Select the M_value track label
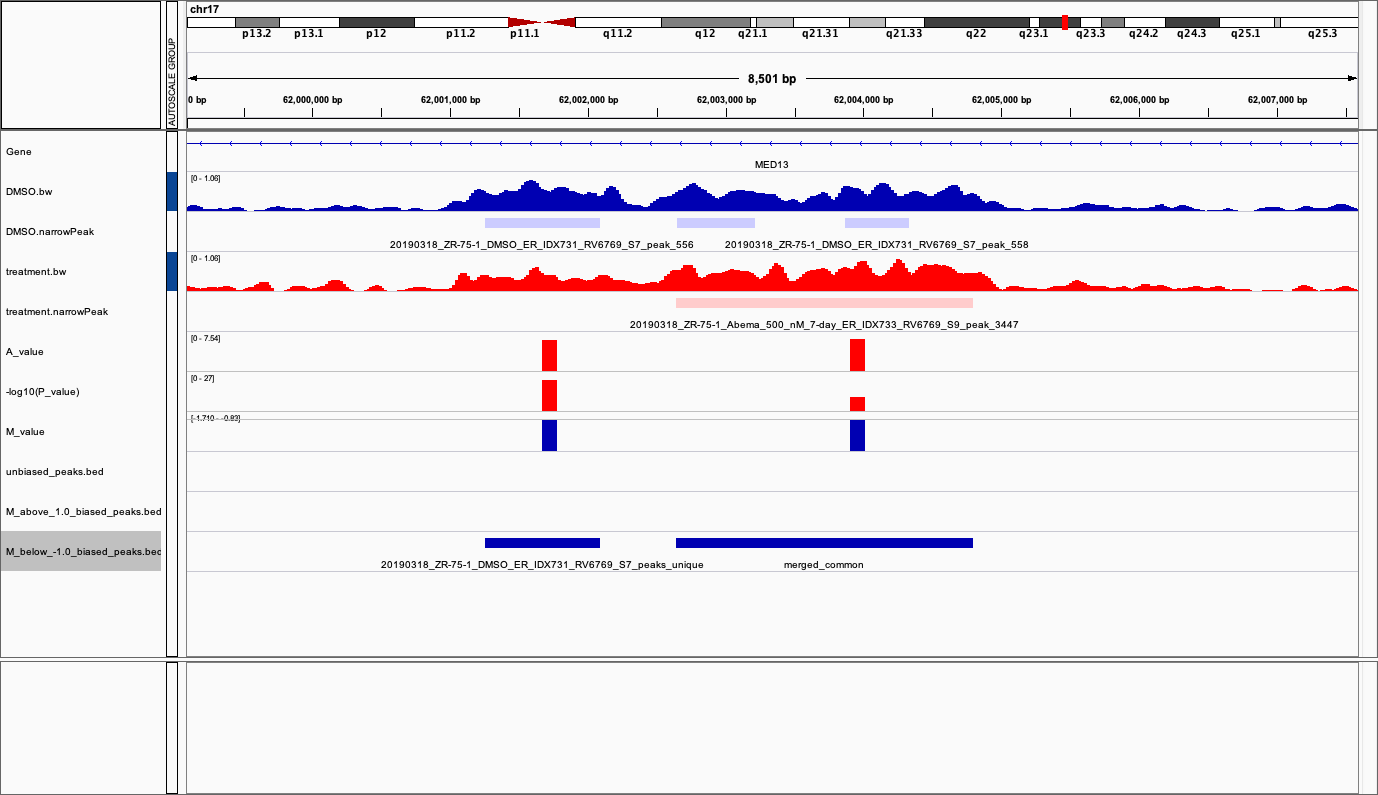This screenshot has height=795, width=1378. tap(25, 431)
